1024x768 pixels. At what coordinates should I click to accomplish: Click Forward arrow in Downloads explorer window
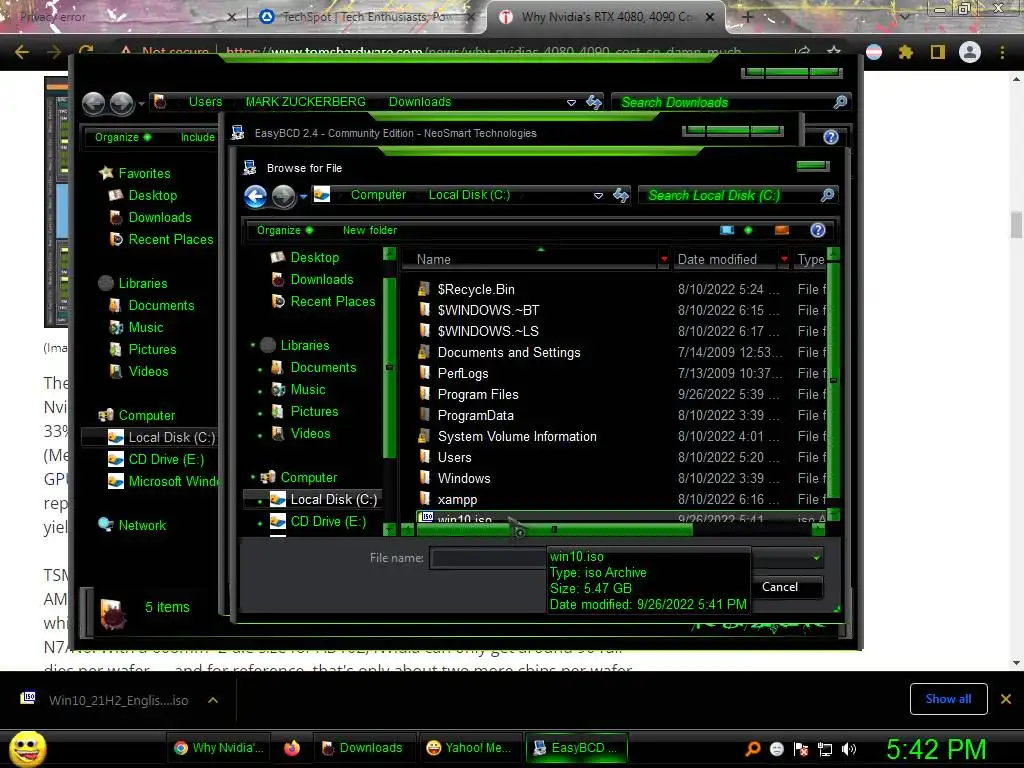click(121, 103)
